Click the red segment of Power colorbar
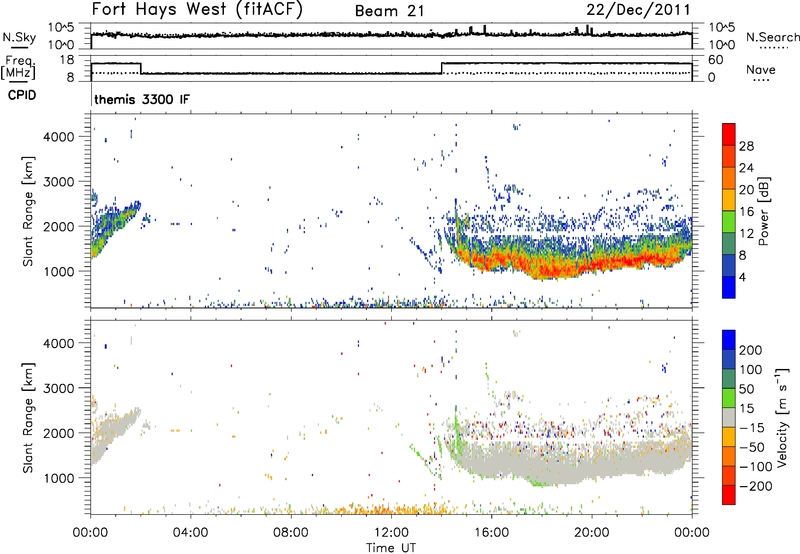Screen dimensions: 800x554 pos(729,134)
